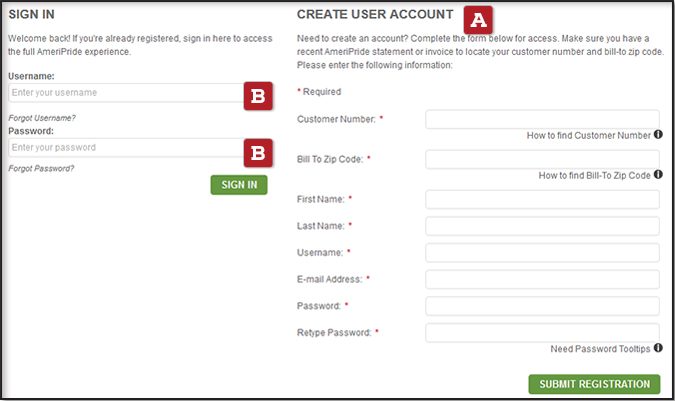Click the B badge beside Username field
Image resolution: width=675 pixels, height=401 pixels.
[258, 95]
